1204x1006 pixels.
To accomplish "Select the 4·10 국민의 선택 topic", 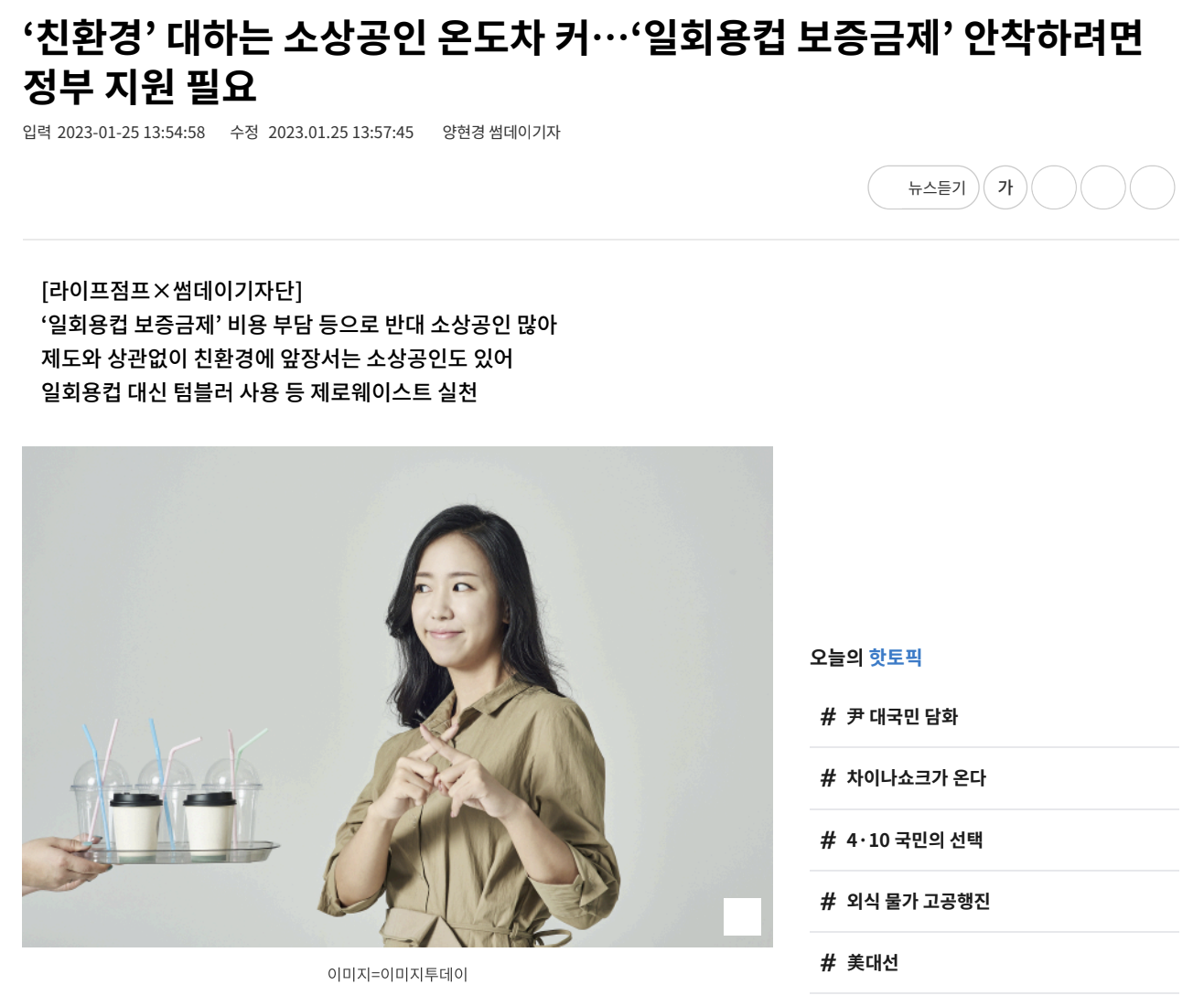I will tap(914, 840).
